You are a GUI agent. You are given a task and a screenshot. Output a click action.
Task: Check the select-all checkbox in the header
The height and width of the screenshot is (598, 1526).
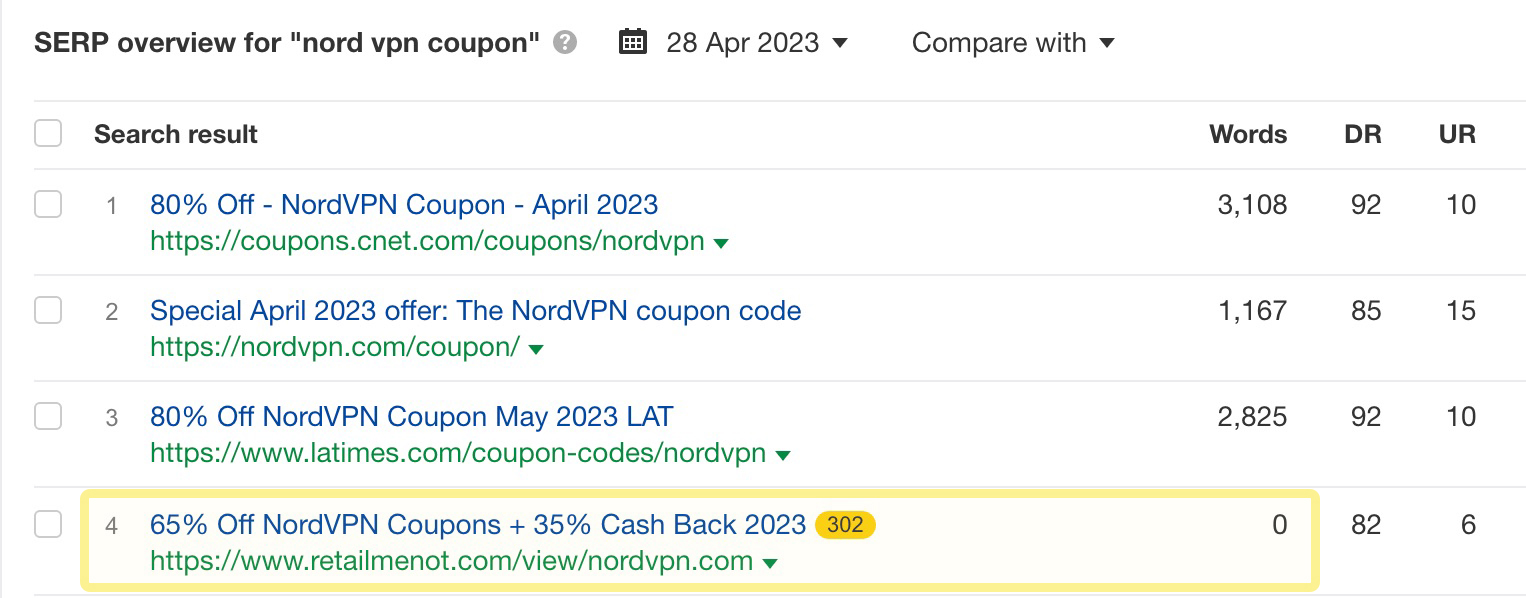click(x=47, y=132)
